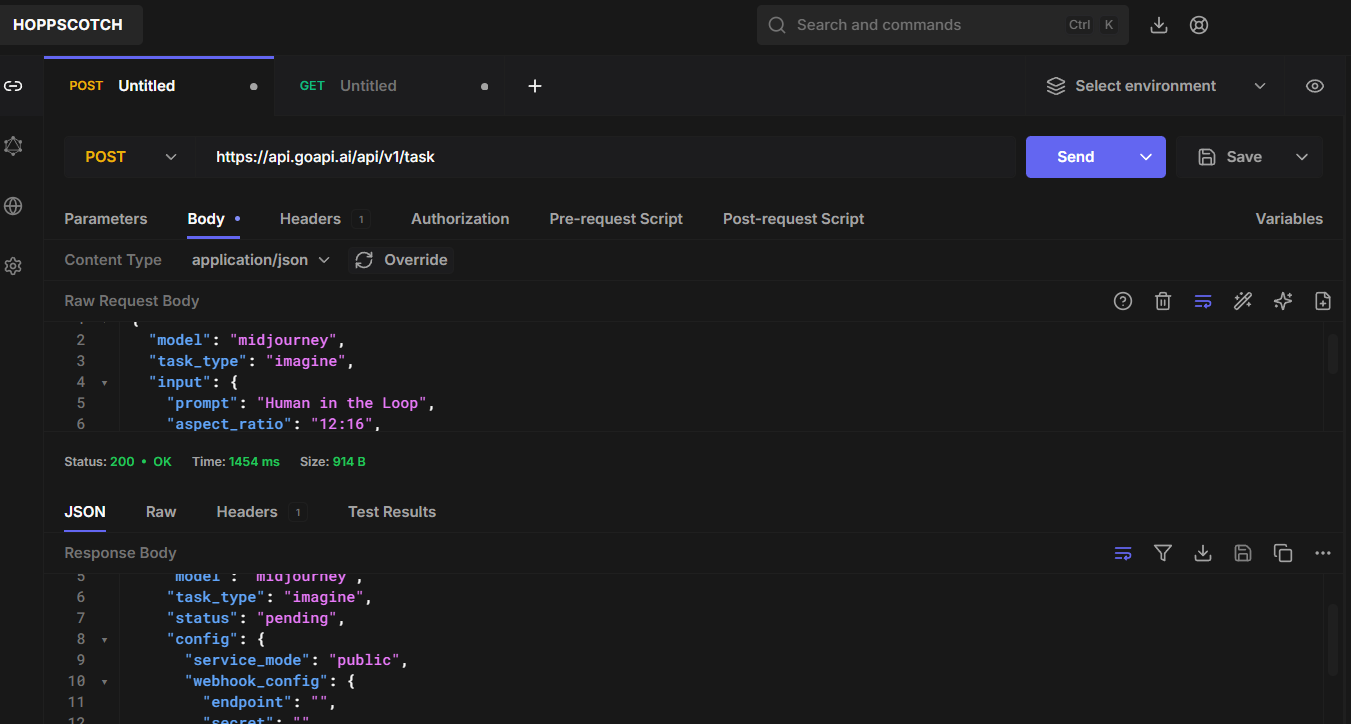1351x724 pixels.
Task: Toggle line wrapping in the request body
Action: point(1202,300)
